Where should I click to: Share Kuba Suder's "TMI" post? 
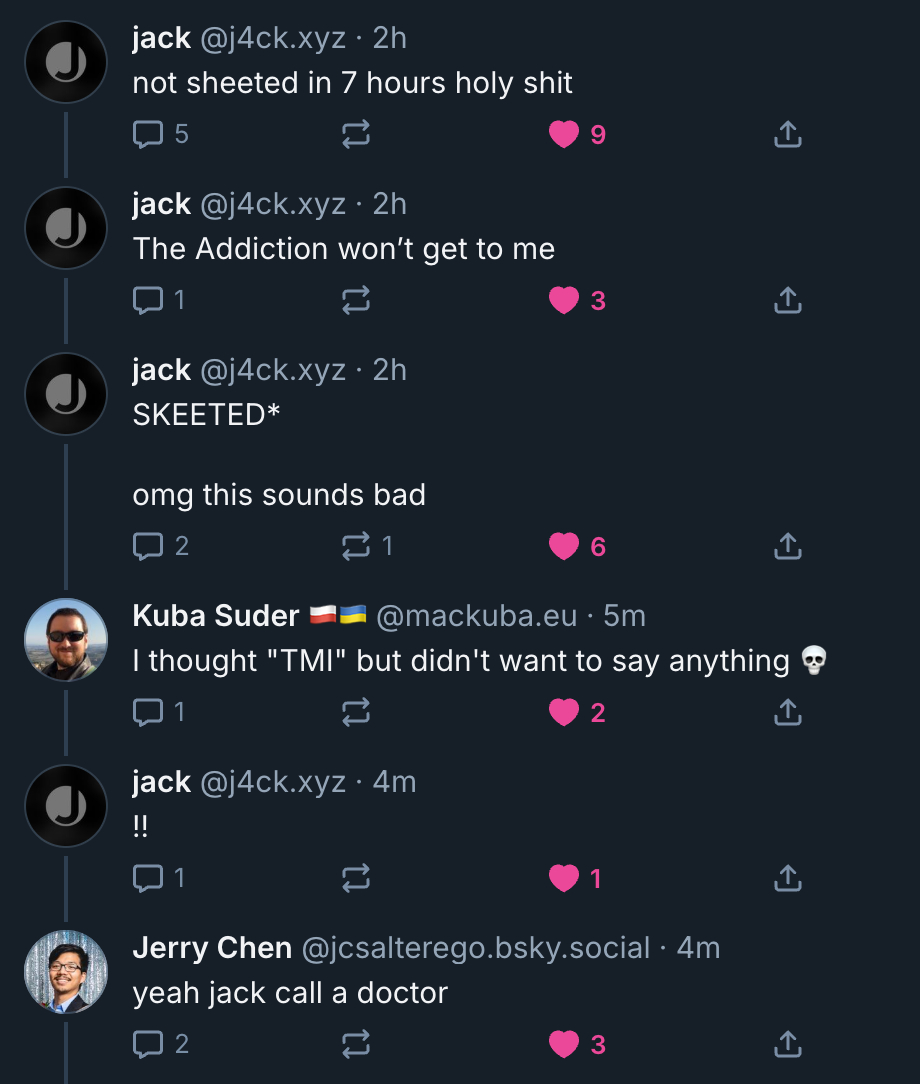(x=788, y=712)
